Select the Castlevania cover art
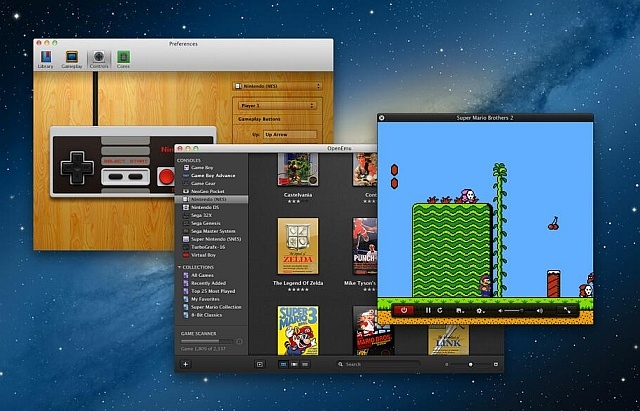640x411 pixels. tap(298, 169)
